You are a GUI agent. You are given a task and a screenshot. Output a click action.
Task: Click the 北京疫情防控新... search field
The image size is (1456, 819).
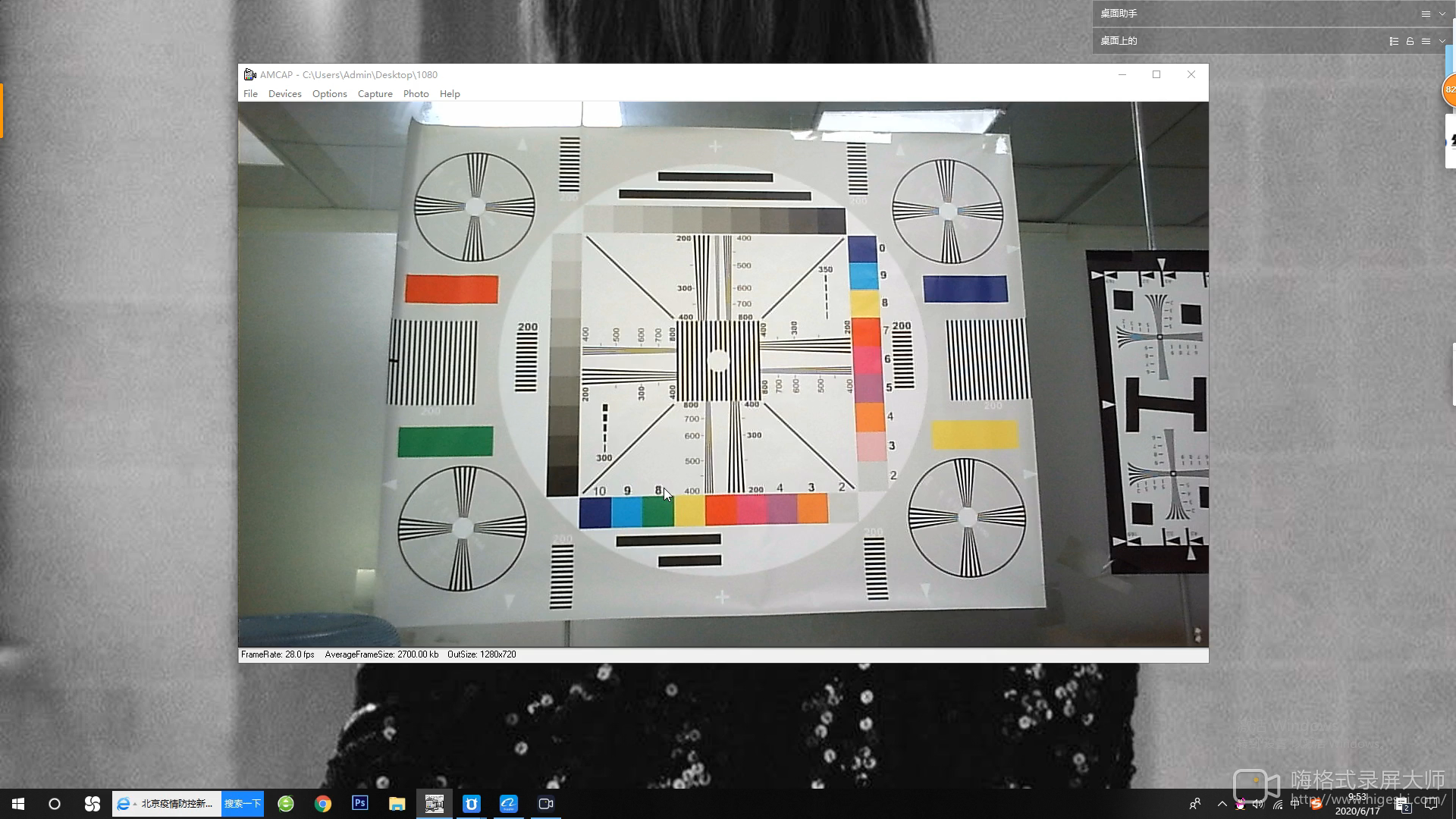[x=176, y=804]
